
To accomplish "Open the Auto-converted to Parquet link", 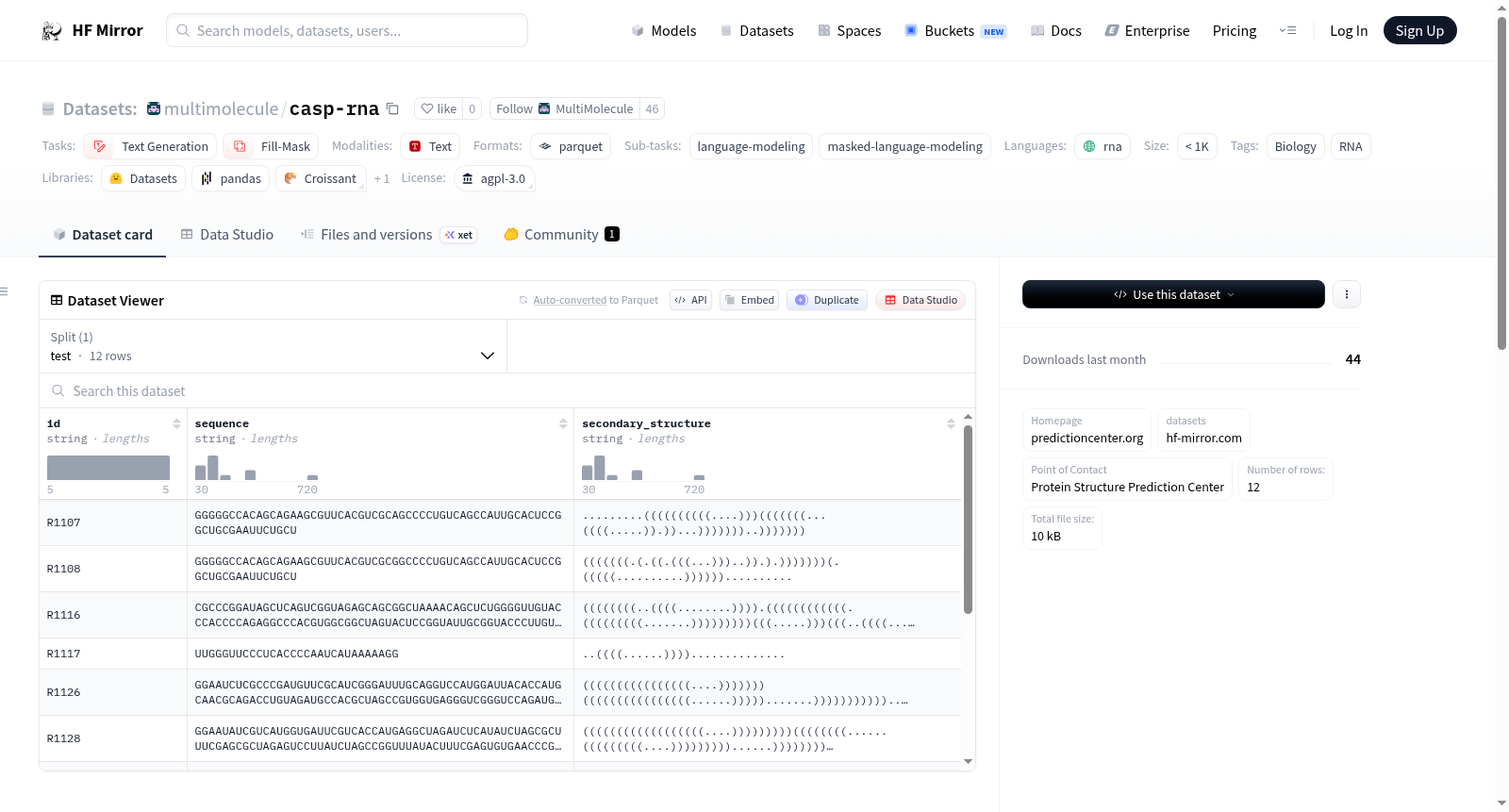I will (570, 301).
